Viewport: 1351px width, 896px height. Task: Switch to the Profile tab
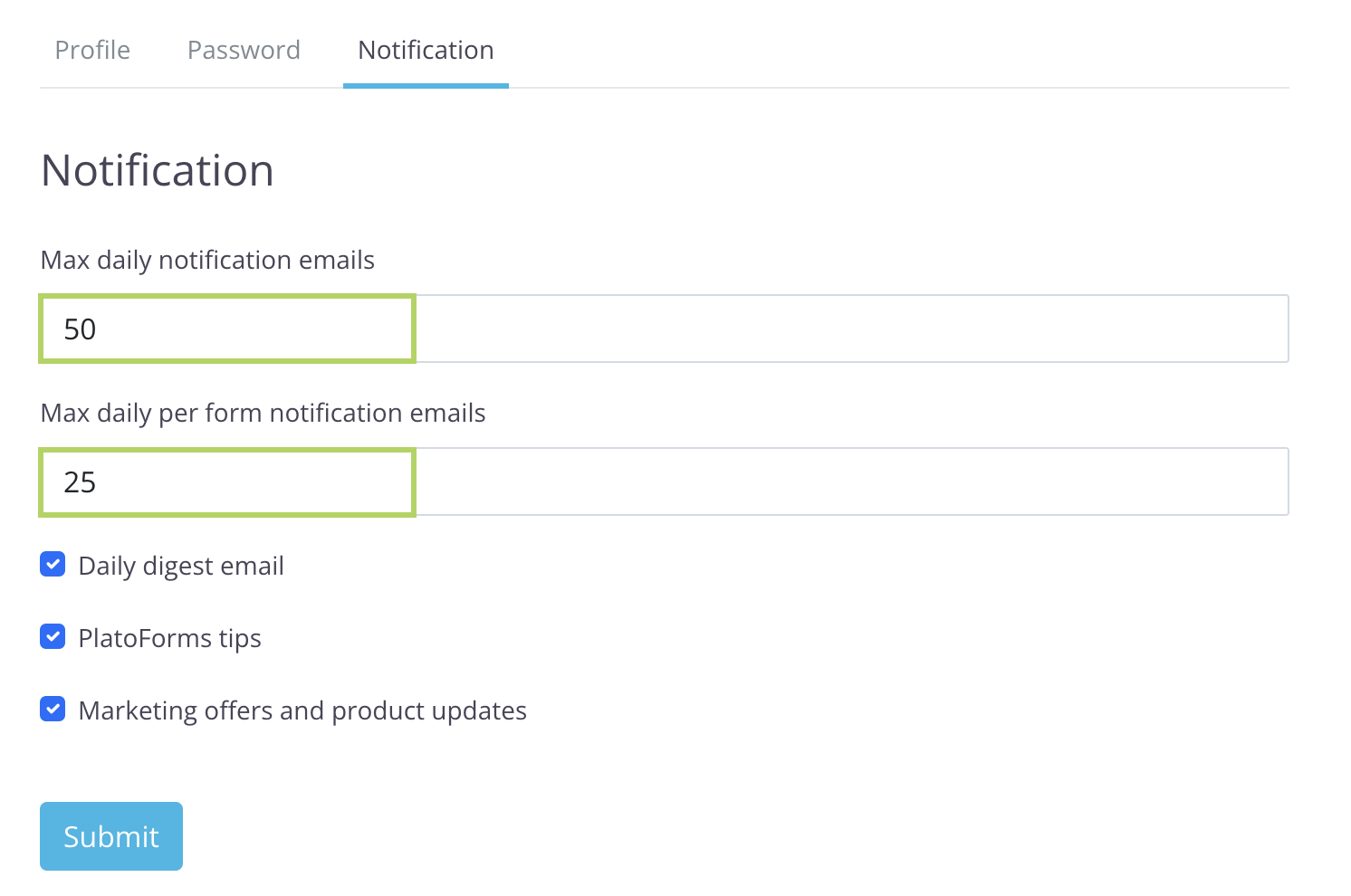92,50
